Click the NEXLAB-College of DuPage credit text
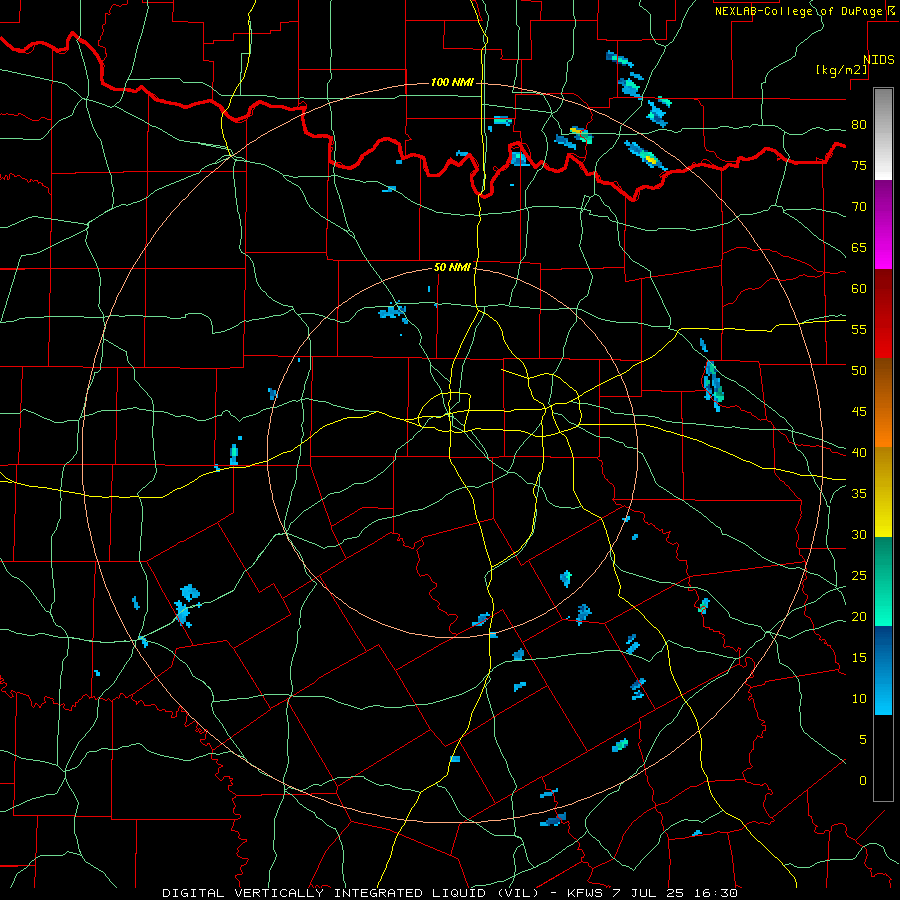 coord(801,11)
